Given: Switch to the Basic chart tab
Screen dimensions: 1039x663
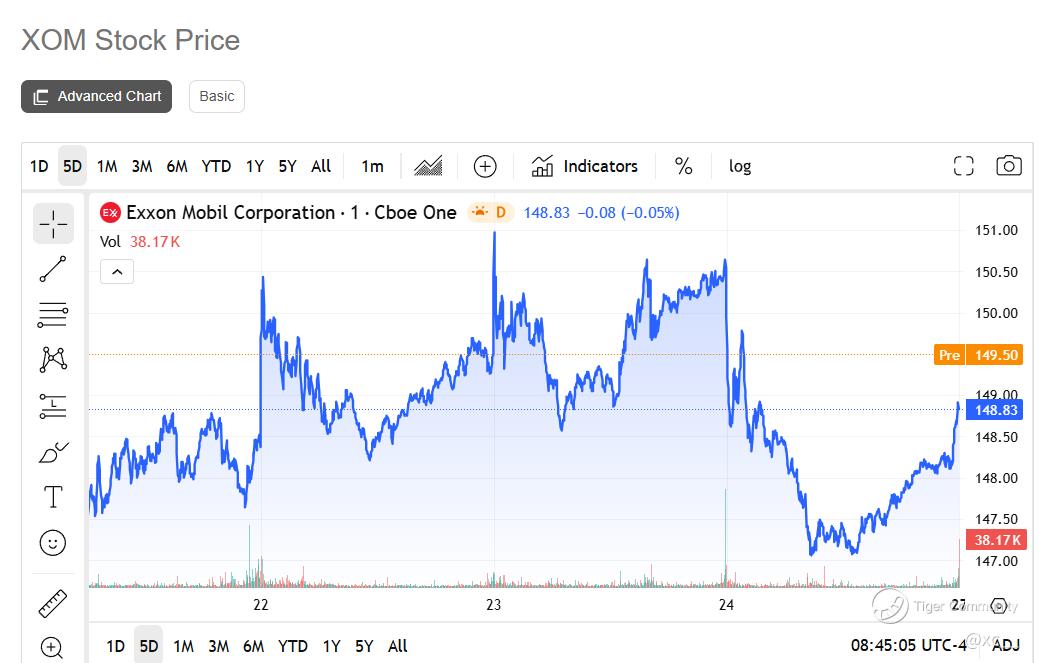Looking at the screenshot, I should pyautogui.click(x=216, y=96).
